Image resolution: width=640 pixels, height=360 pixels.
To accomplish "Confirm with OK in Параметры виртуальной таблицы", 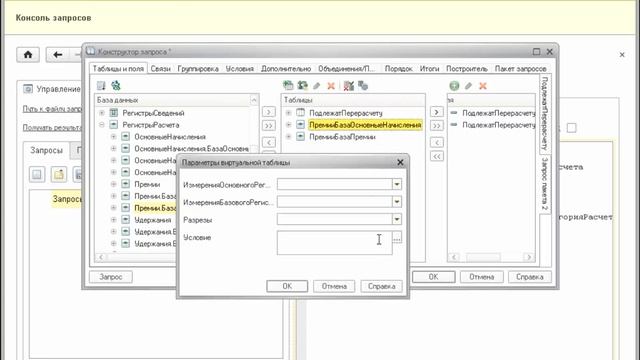I will pyautogui.click(x=287, y=286).
